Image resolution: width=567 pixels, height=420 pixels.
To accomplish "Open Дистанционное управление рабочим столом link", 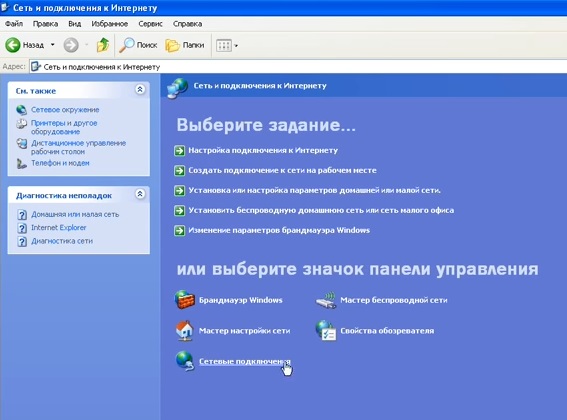I will click(78, 147).
